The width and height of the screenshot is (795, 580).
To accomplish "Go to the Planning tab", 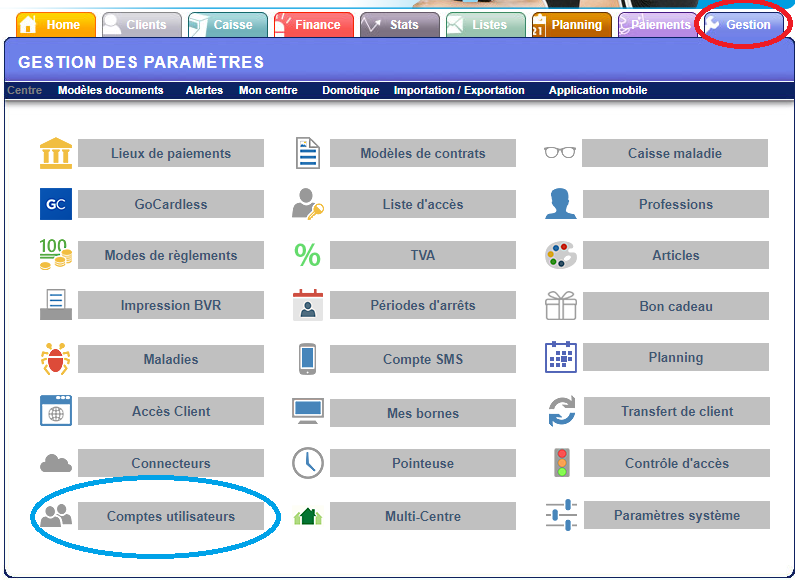I will [571, 25].
